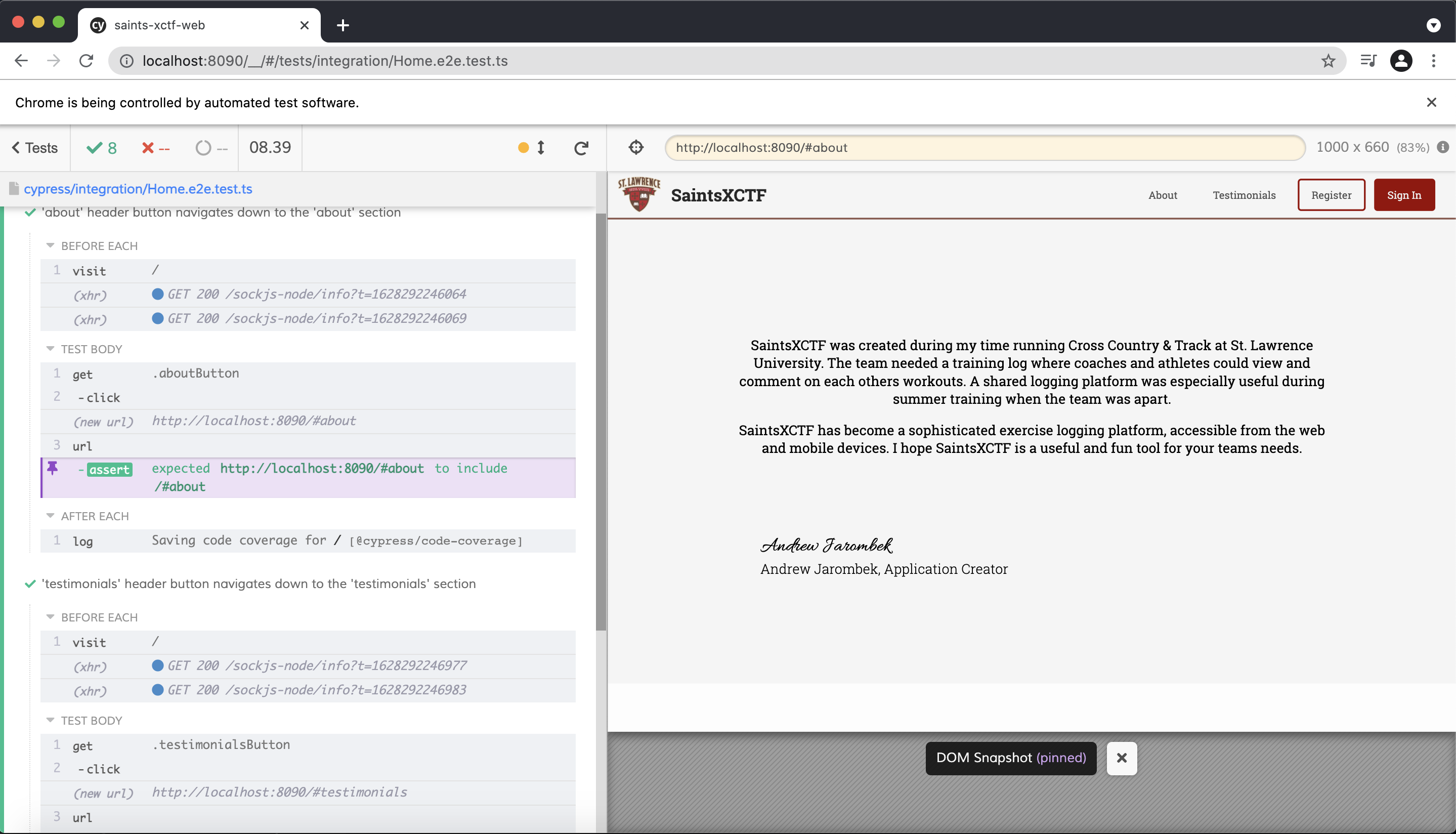Collapse the AFTER EACH hook
Viewport: 1456px width, 834px height.
point(95,516)
